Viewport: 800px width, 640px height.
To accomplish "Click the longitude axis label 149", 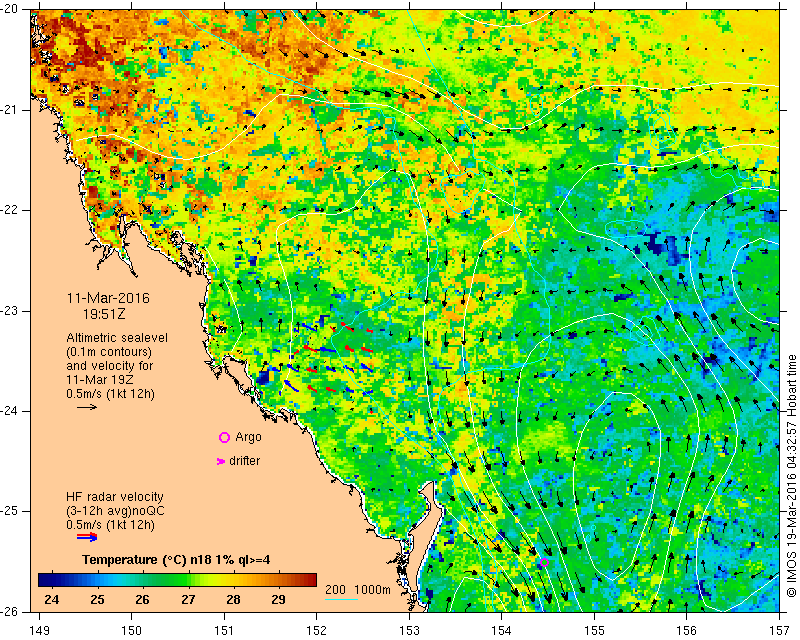I will pos(40,631).
